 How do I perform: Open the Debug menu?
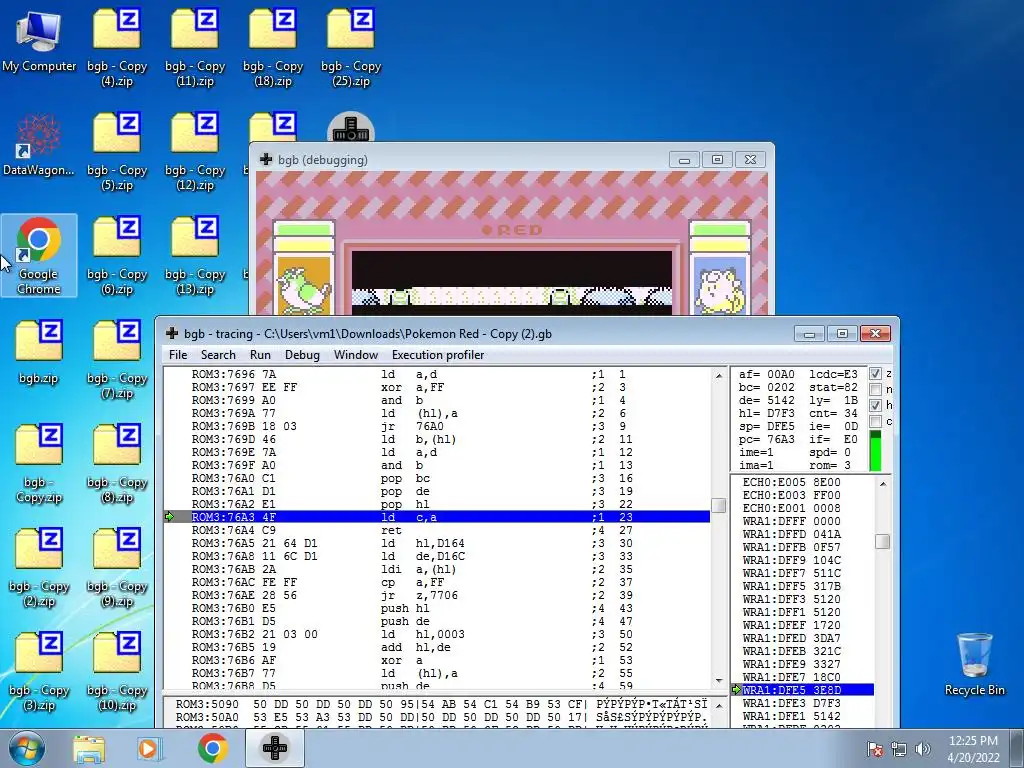pyautogui.click(x=302, y=355)
